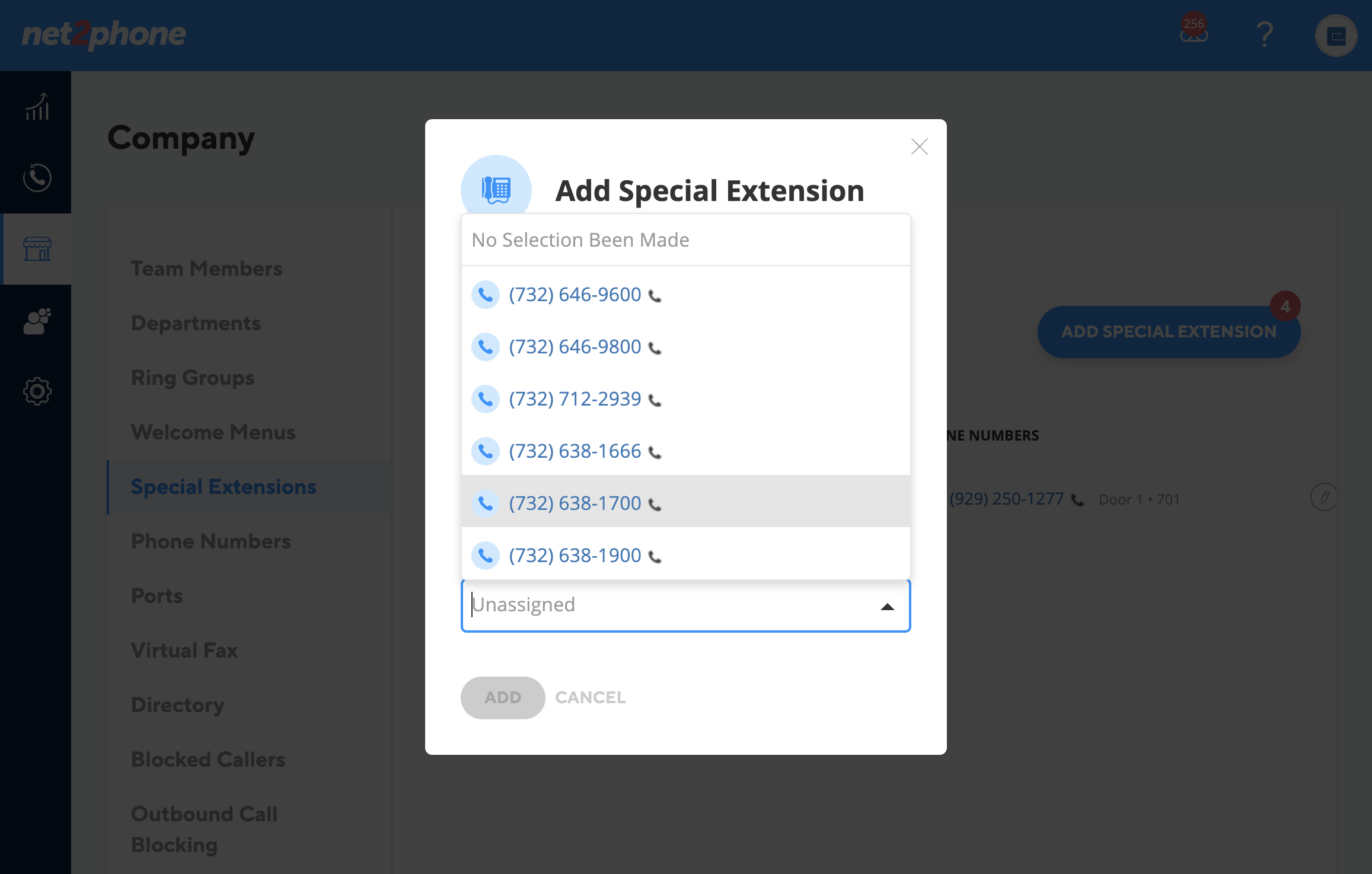Click the ADD SPECIAL EXTENSION button
The width and height of the screenshot is (1372, 874).
(x=1169, y=331)
